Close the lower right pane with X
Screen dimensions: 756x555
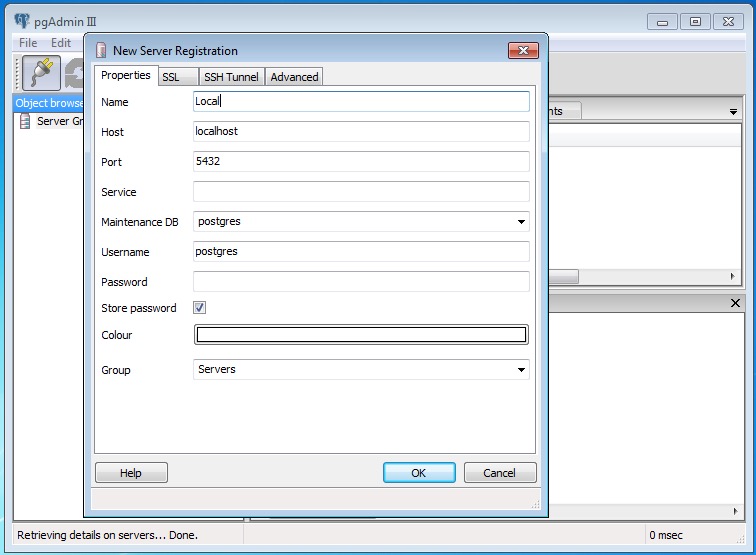(736, 303)
